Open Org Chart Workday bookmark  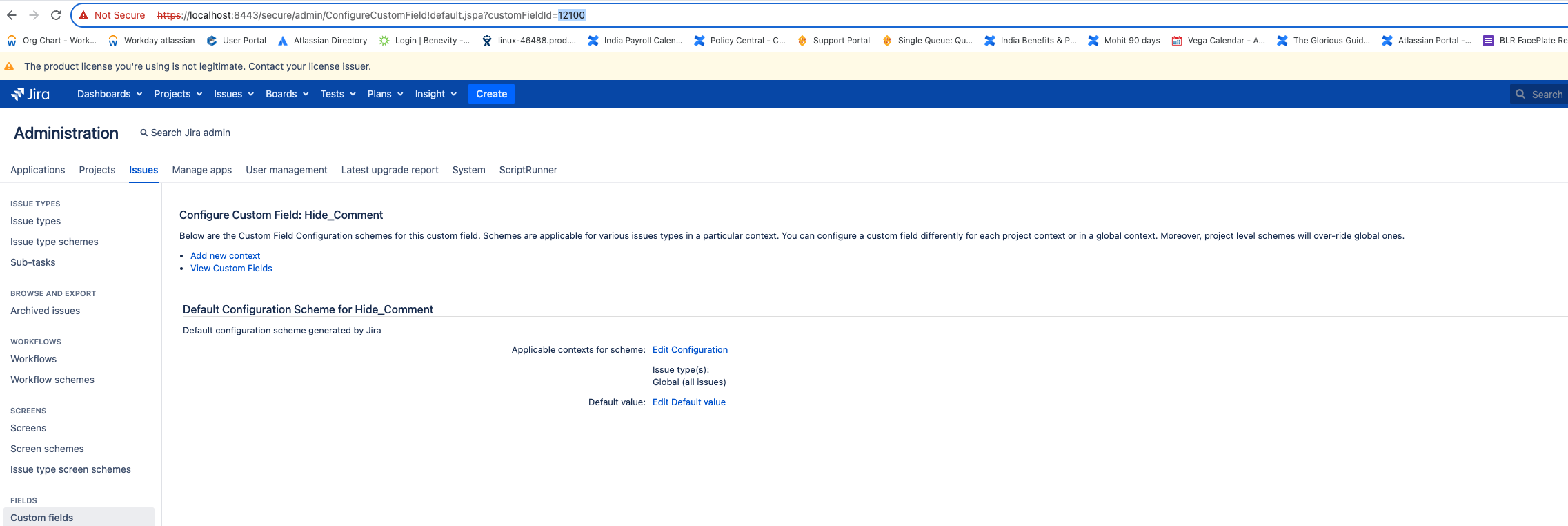pos(52,41)
